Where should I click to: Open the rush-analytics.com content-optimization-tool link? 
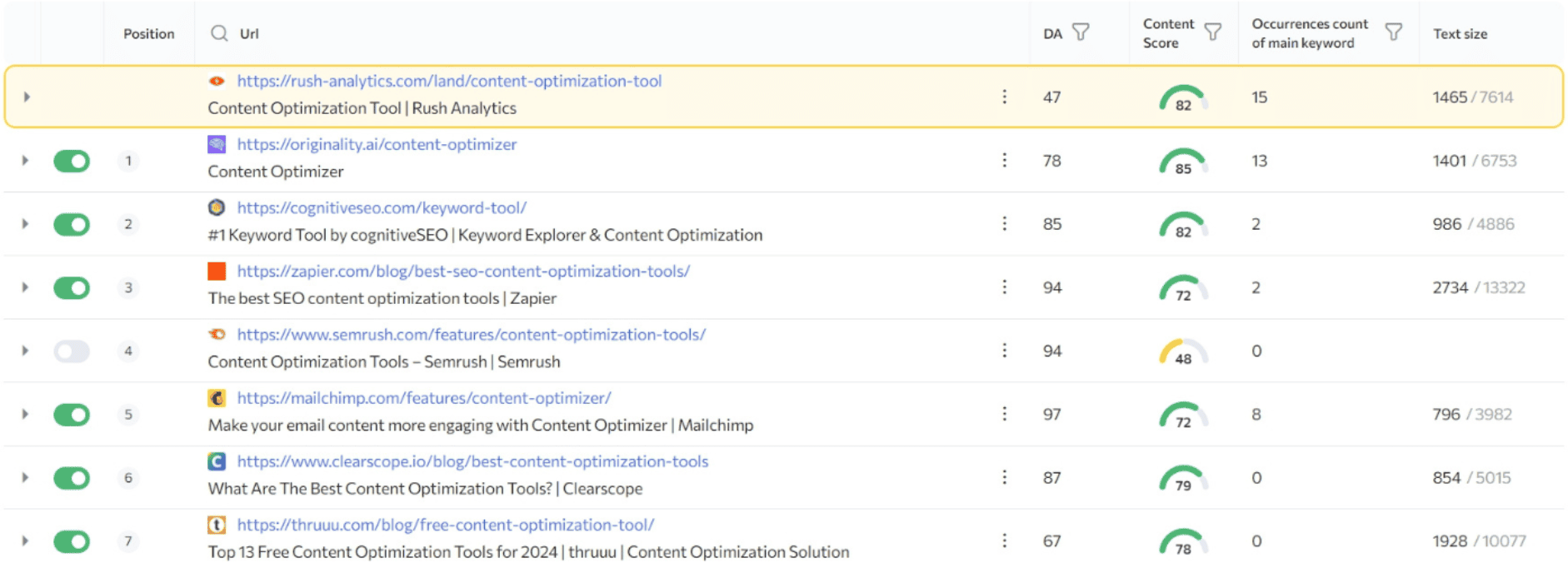(x=449, y=81)
